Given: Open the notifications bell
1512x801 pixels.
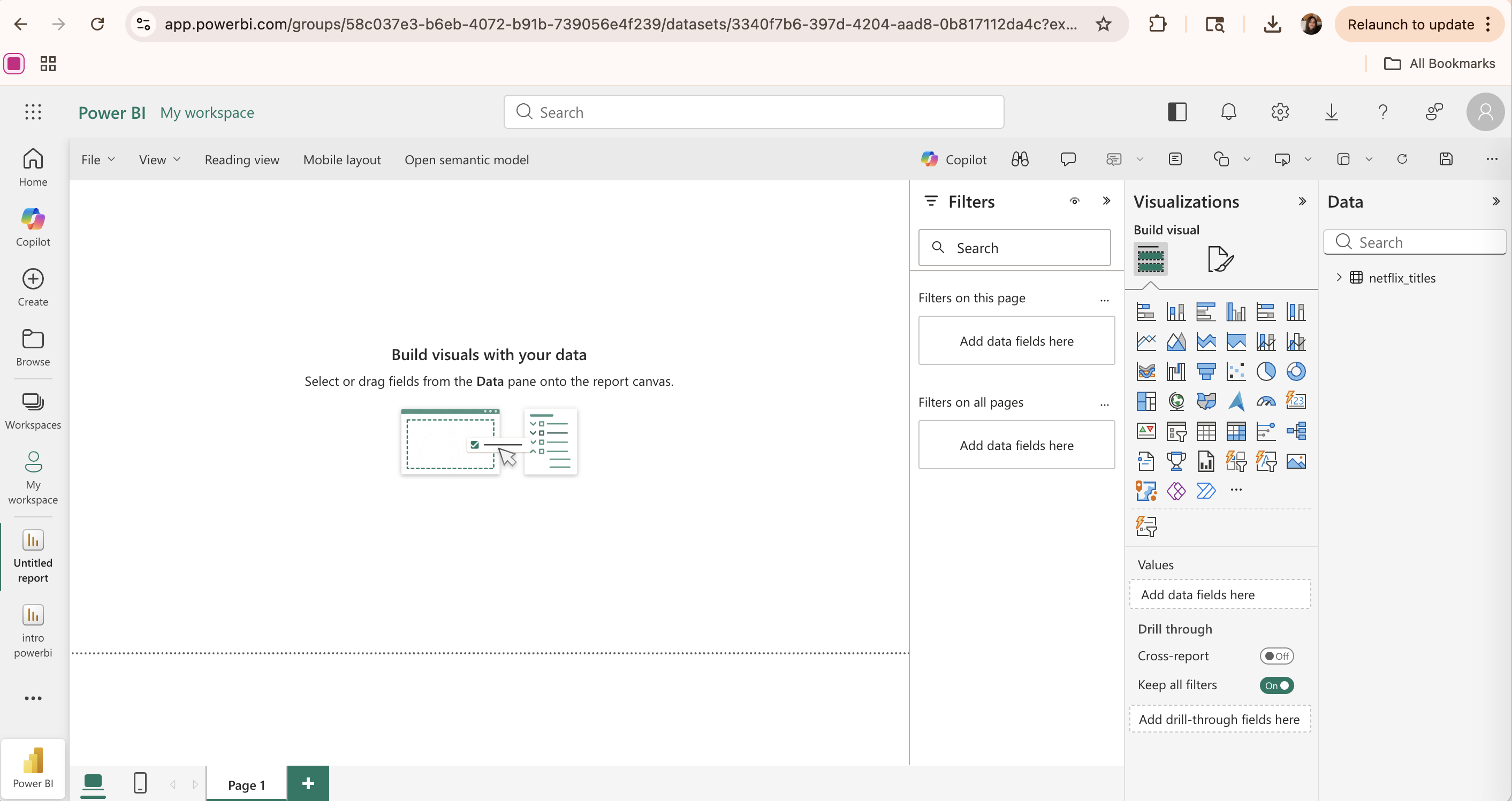Looking at the screenshot, I should (x=1228, y=111).
